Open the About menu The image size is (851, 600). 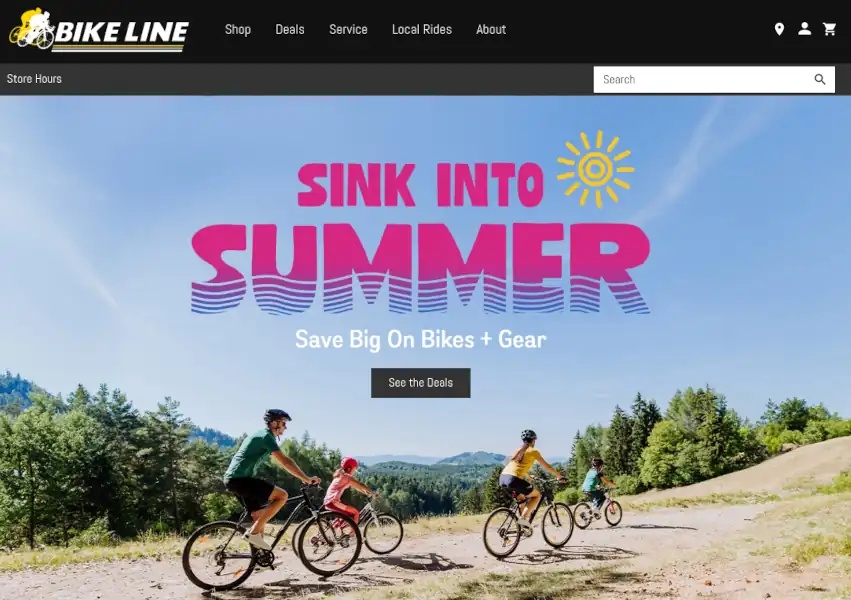tap(491, 29)
